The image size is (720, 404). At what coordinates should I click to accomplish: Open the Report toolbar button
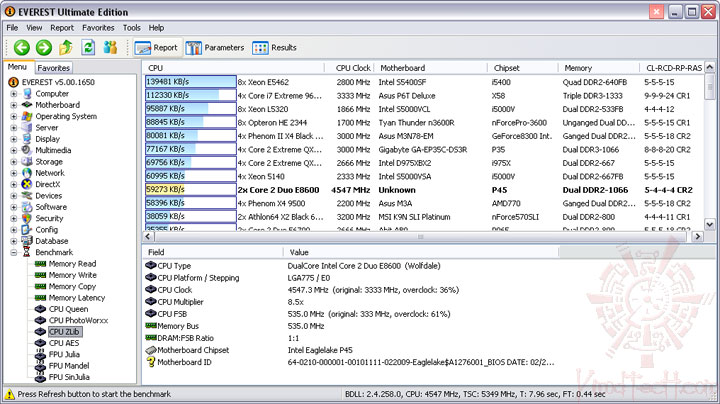coord(158,48)
